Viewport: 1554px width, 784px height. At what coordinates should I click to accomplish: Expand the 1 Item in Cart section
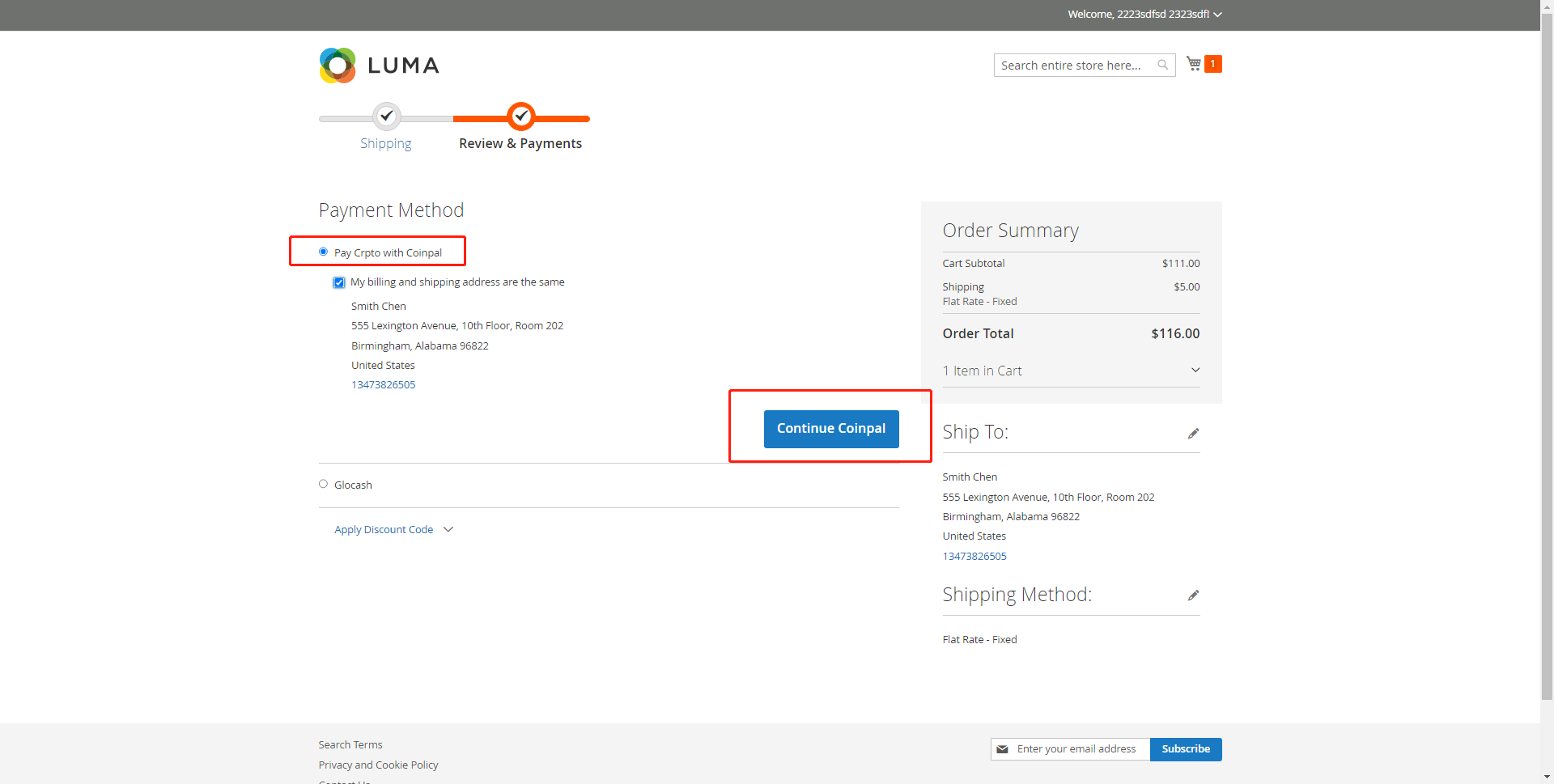click(1071, 371)
